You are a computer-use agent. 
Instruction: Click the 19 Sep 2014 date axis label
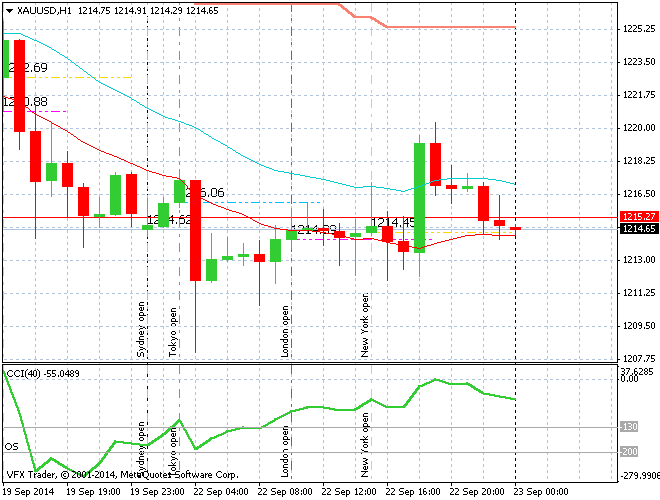[x=28, y=492]
